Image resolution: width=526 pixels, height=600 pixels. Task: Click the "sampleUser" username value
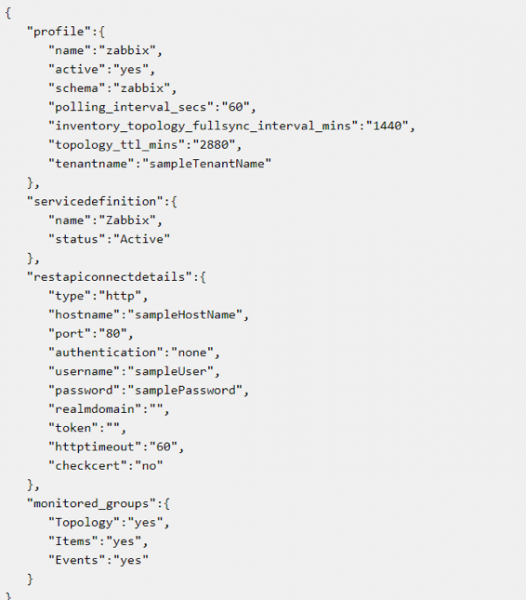(171, 371)
